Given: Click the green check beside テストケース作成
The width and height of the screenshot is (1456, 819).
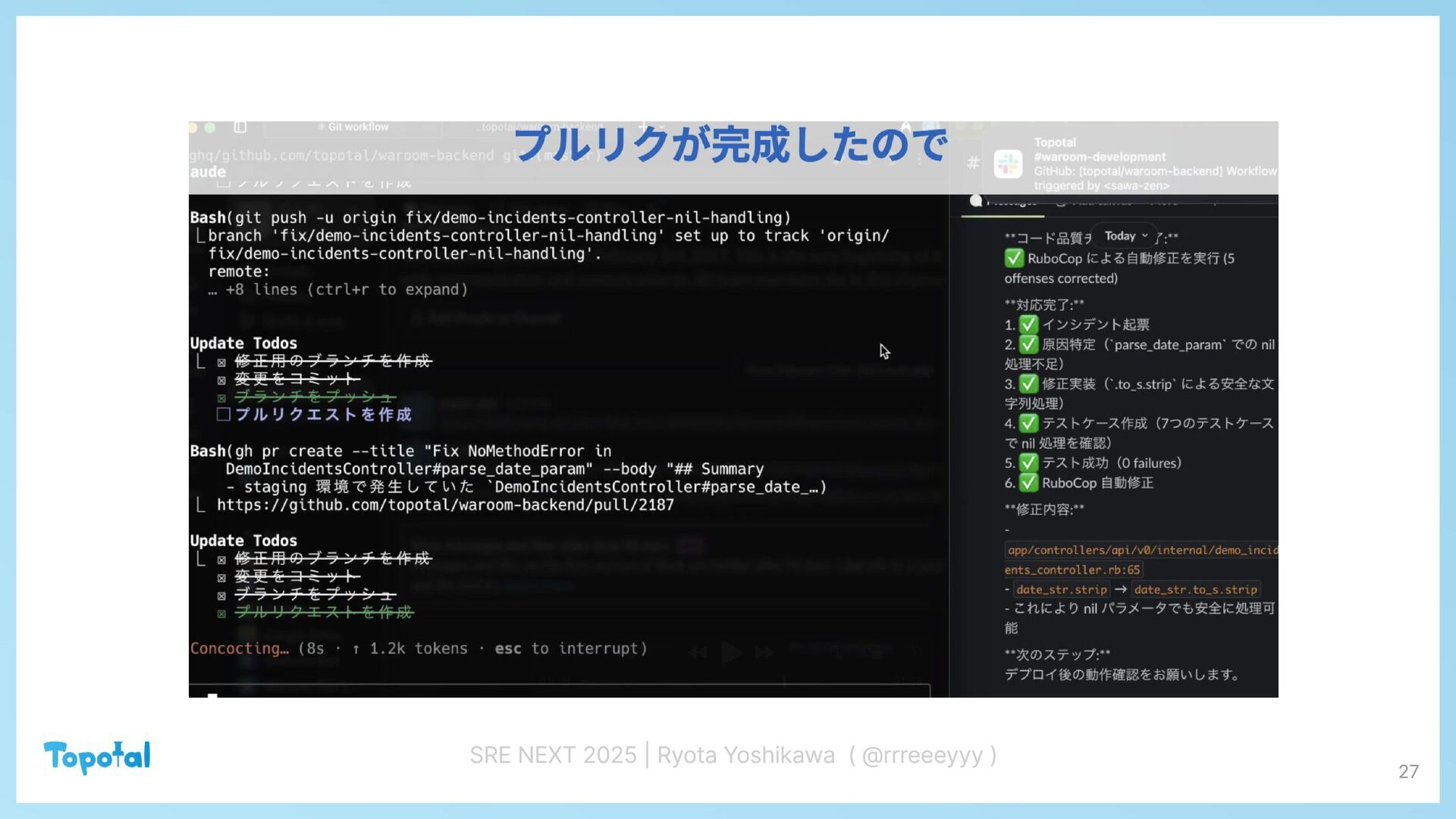Looking at the screenshot, I should point(1028,423).
